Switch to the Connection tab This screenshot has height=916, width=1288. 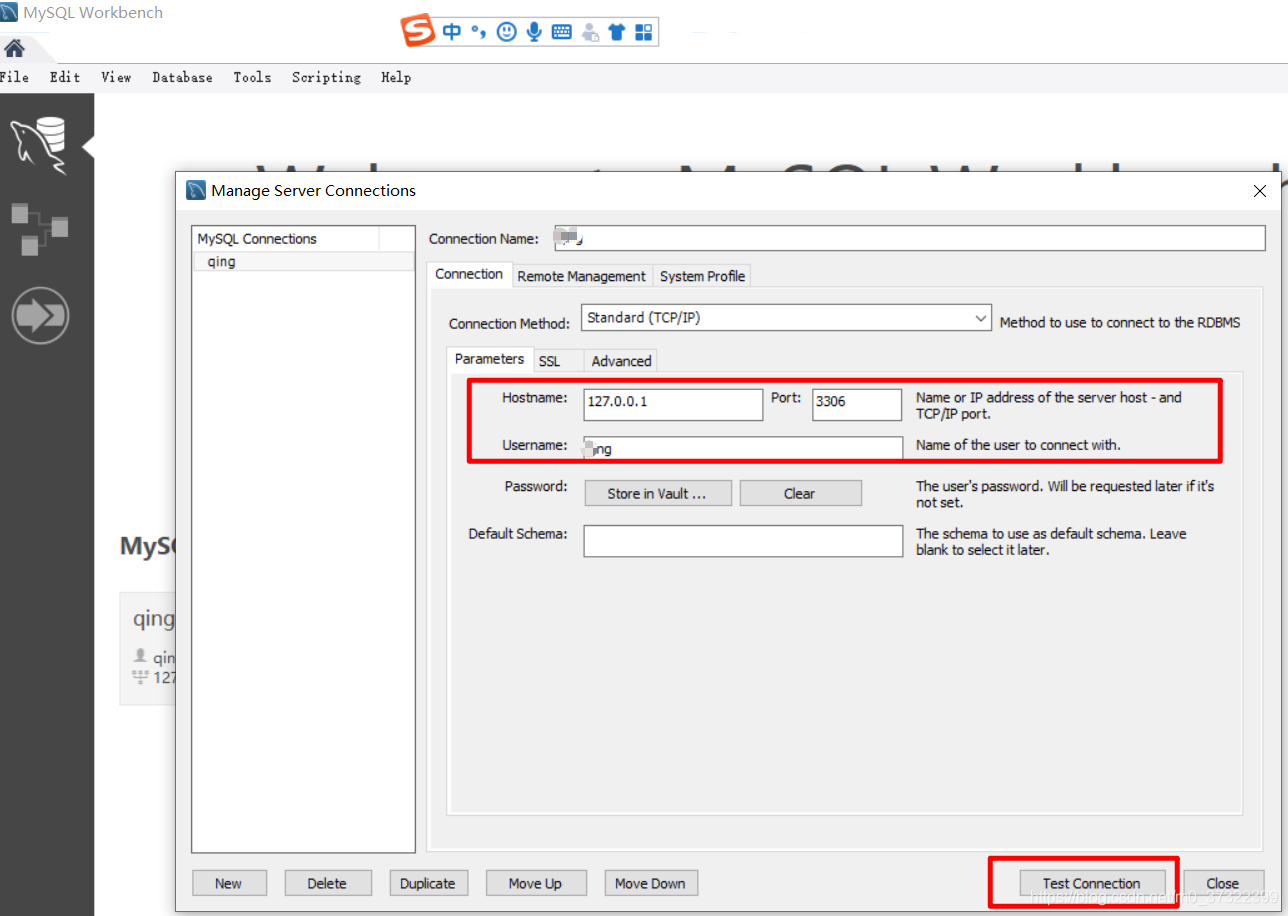469,274
